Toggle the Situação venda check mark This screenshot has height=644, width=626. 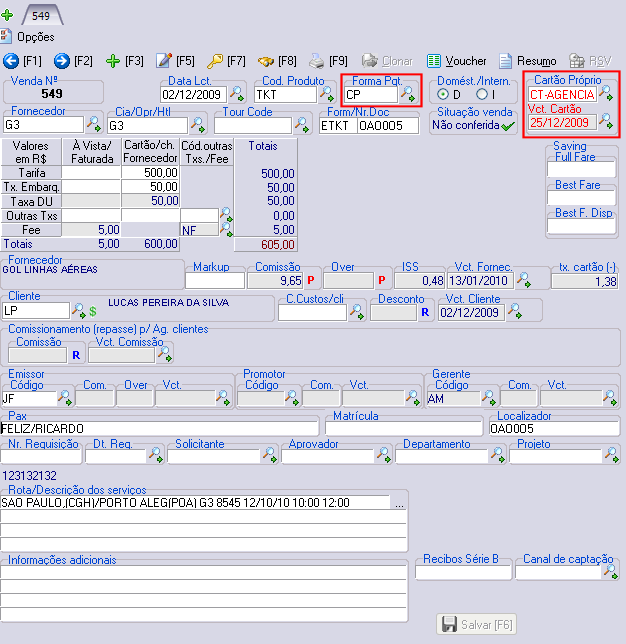click(x=508, y=126)
